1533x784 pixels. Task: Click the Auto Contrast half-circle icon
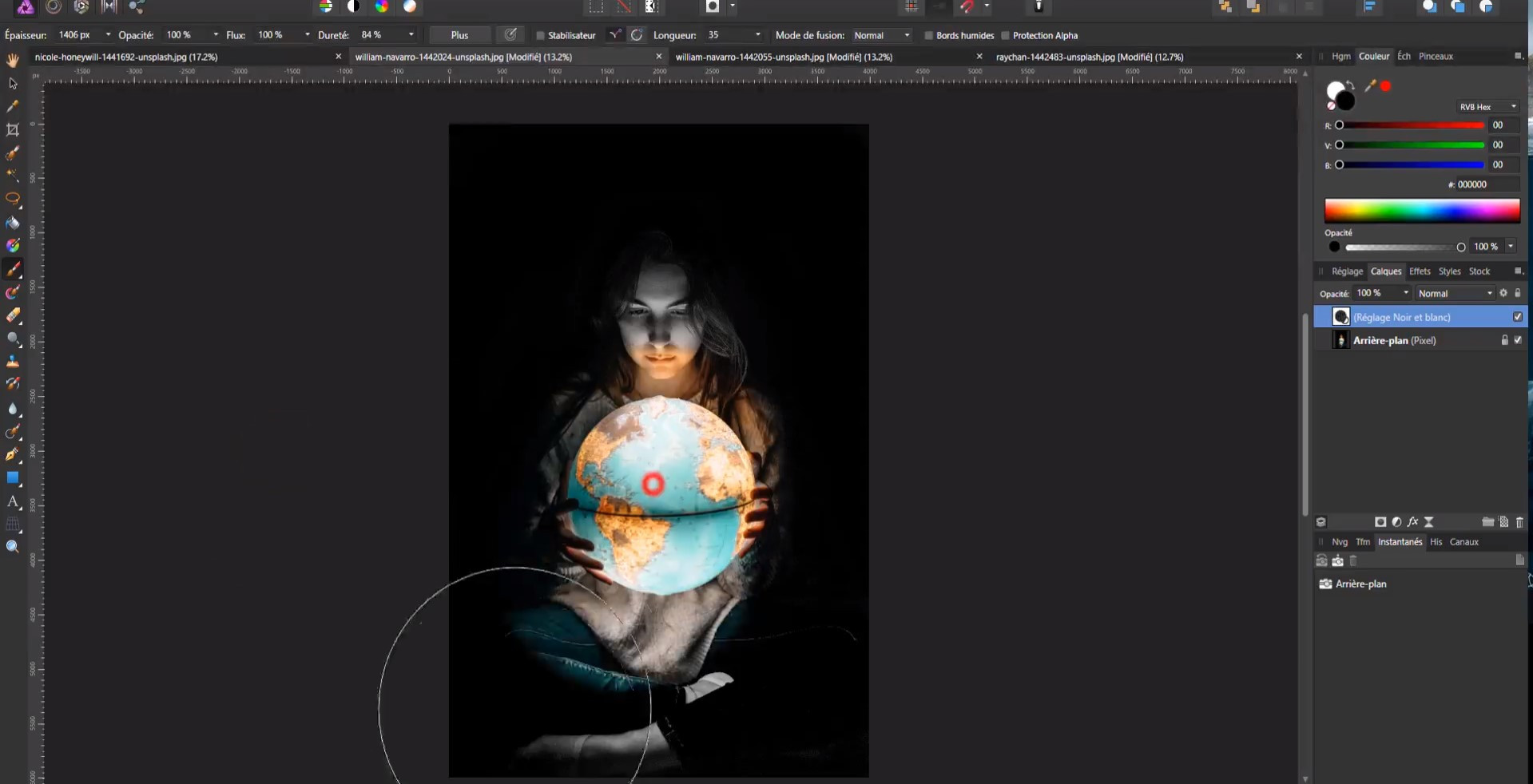(353, 6)
